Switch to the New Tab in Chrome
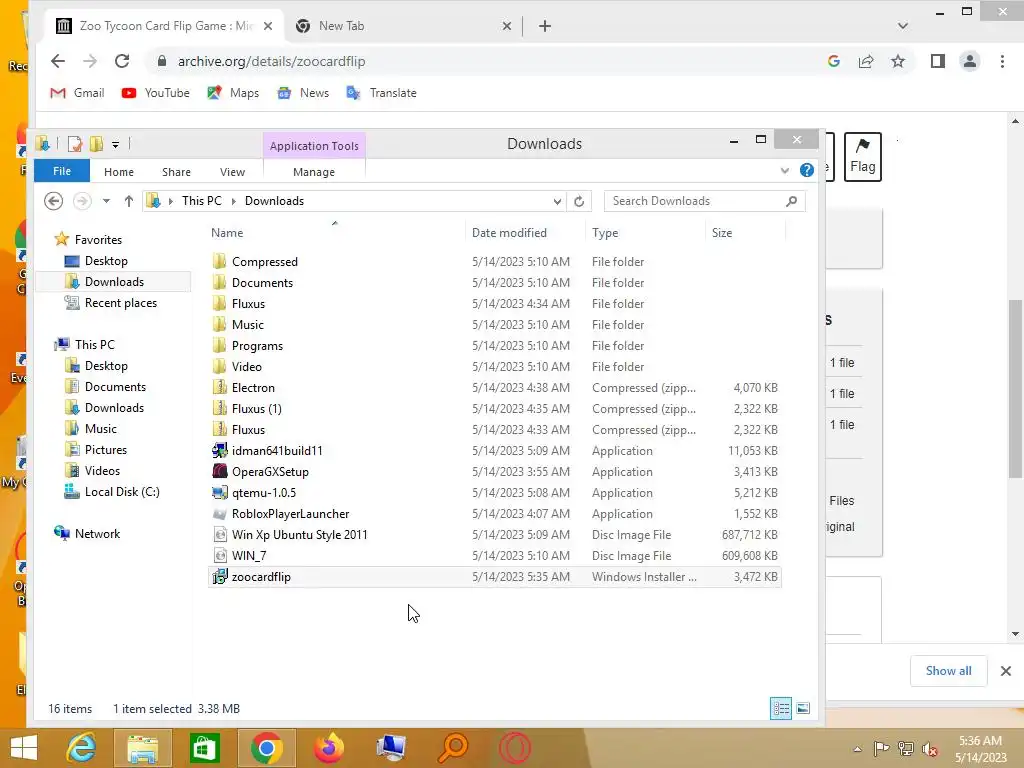Screen dimensions: 1024x768 coord(398,26)
